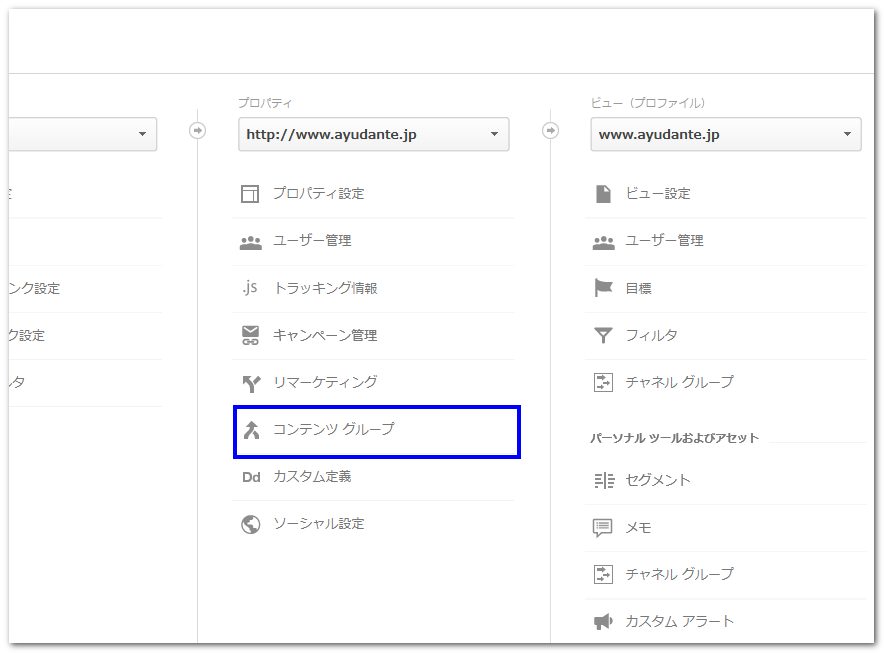Select the funnel icon for フィルタ
884x653 pixels.
tap(603, 336)
